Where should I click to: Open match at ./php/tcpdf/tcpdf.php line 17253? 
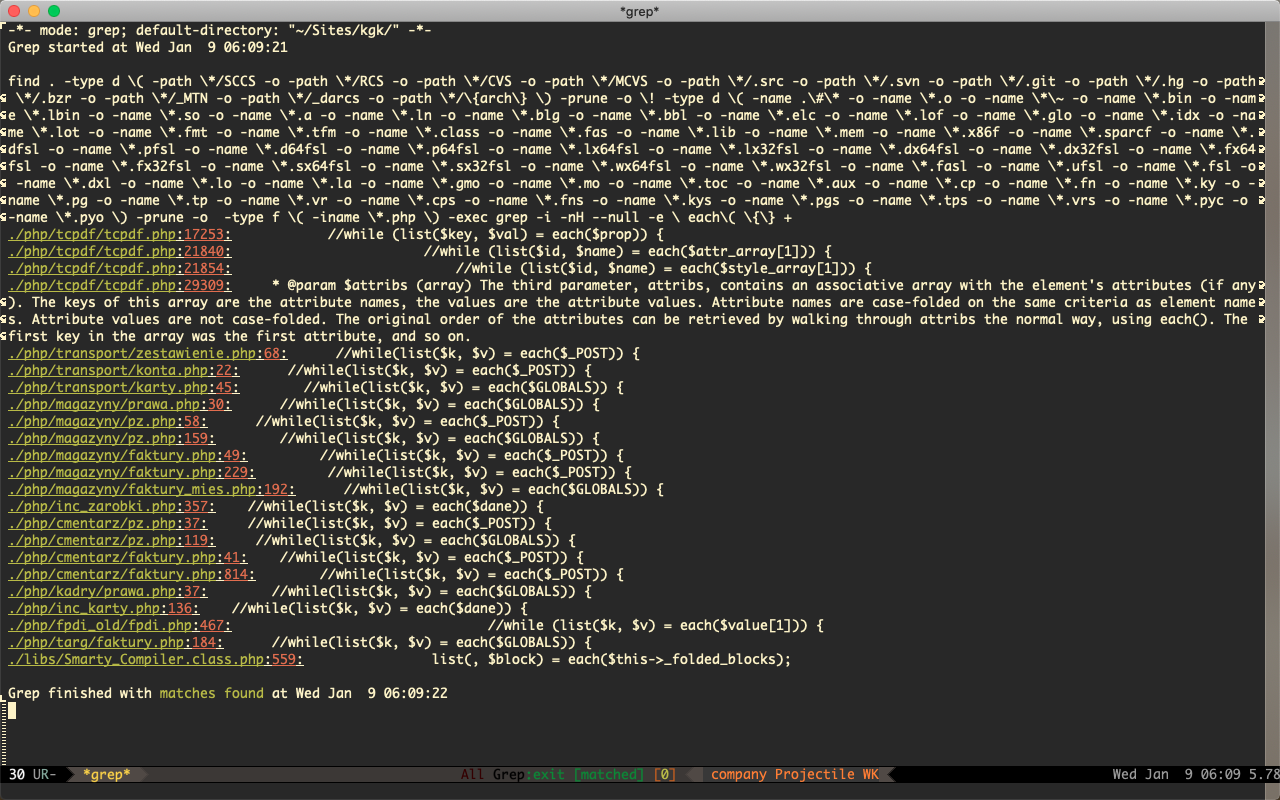point(120,234)
